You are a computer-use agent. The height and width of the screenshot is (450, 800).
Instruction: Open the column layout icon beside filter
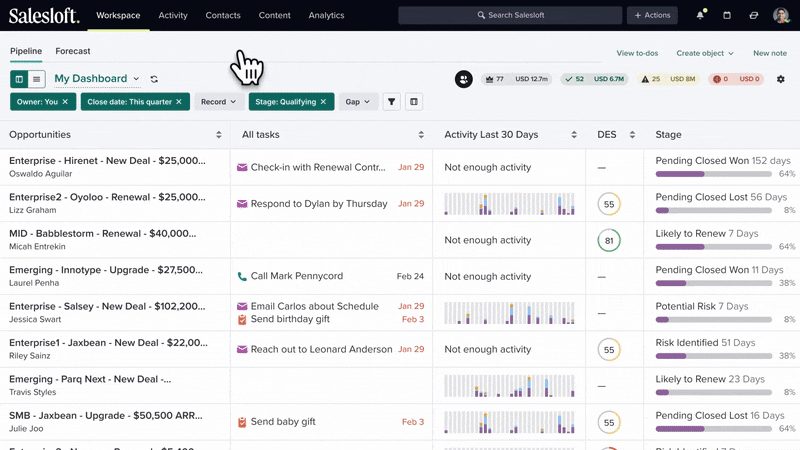tap(414, 102)
